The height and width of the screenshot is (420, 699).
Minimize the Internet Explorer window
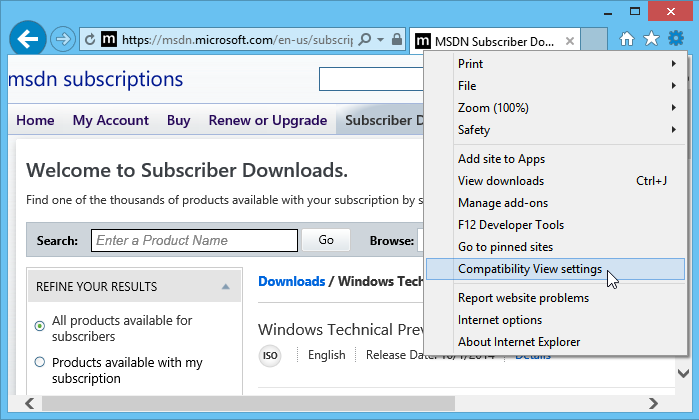tap(608, 12)
